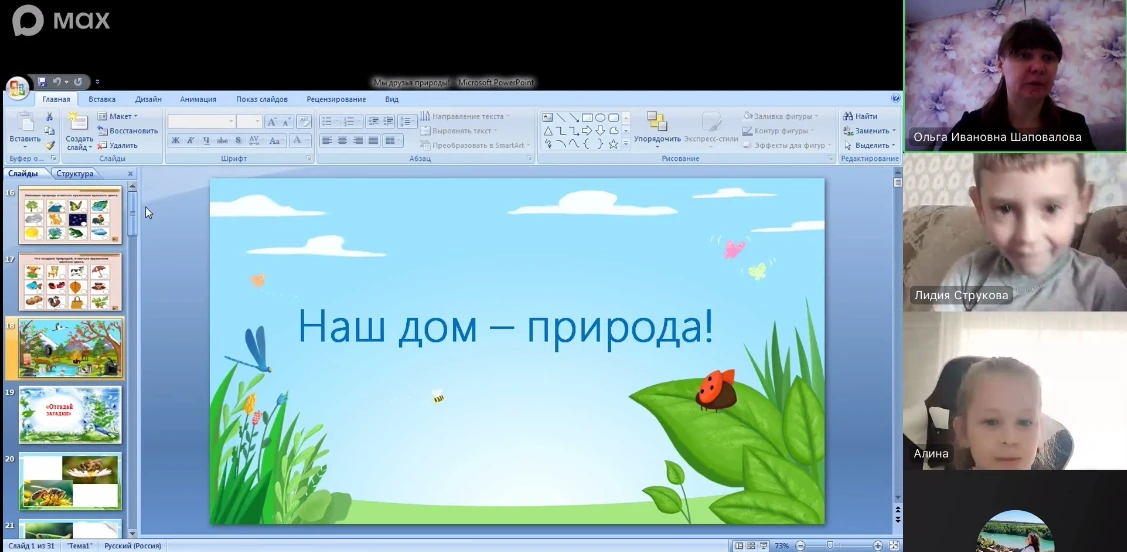Screen dimensions: 1127x552
Task: Click the increase list level icon
Action: tap(388, 121)
